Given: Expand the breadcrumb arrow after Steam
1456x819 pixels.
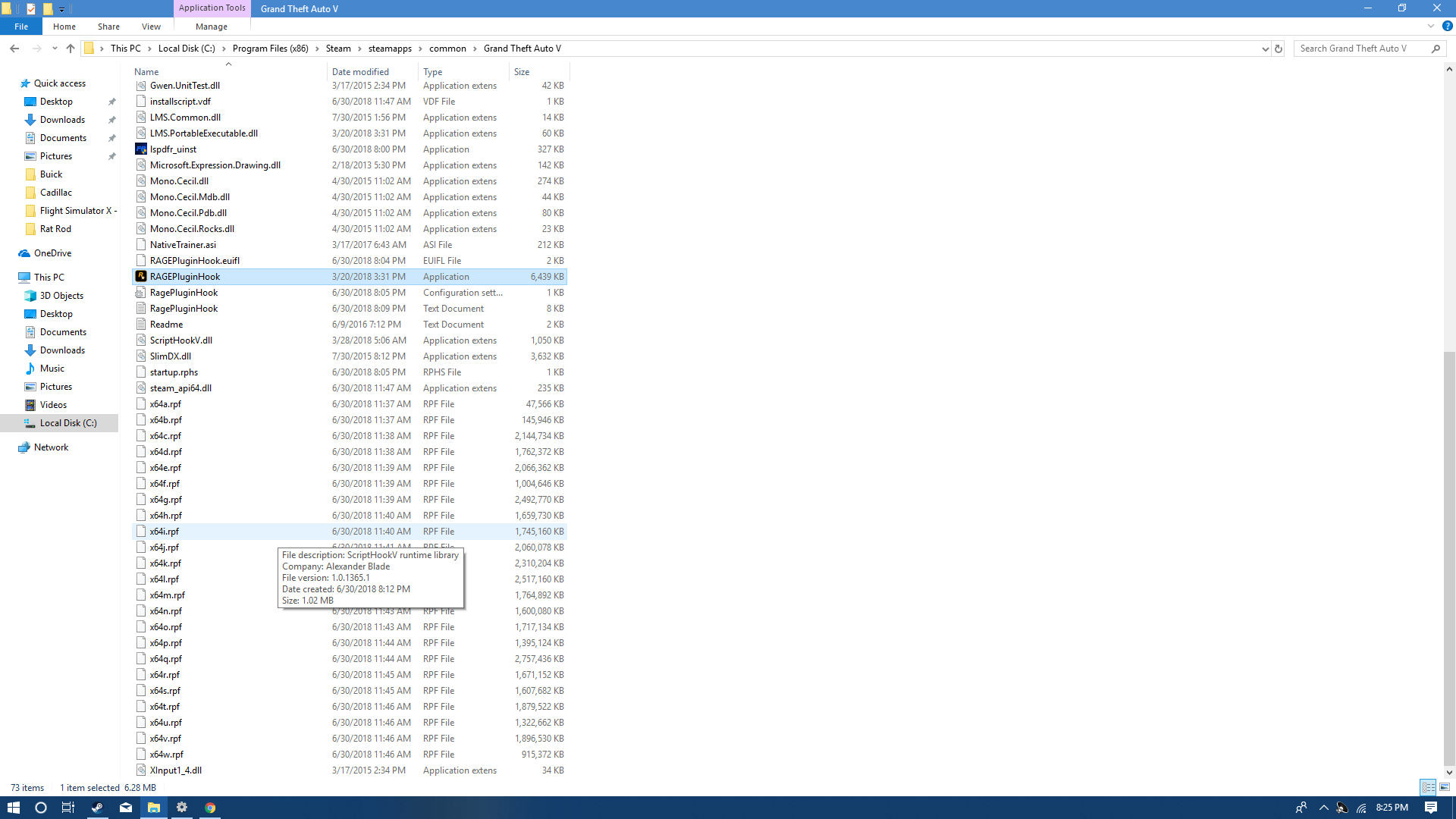Looking at the screenshot, I should [x=360, y=49].
